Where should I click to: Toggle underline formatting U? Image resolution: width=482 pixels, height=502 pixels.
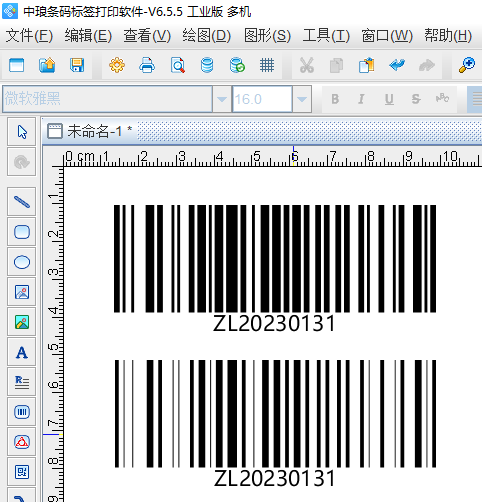[389, 99]
